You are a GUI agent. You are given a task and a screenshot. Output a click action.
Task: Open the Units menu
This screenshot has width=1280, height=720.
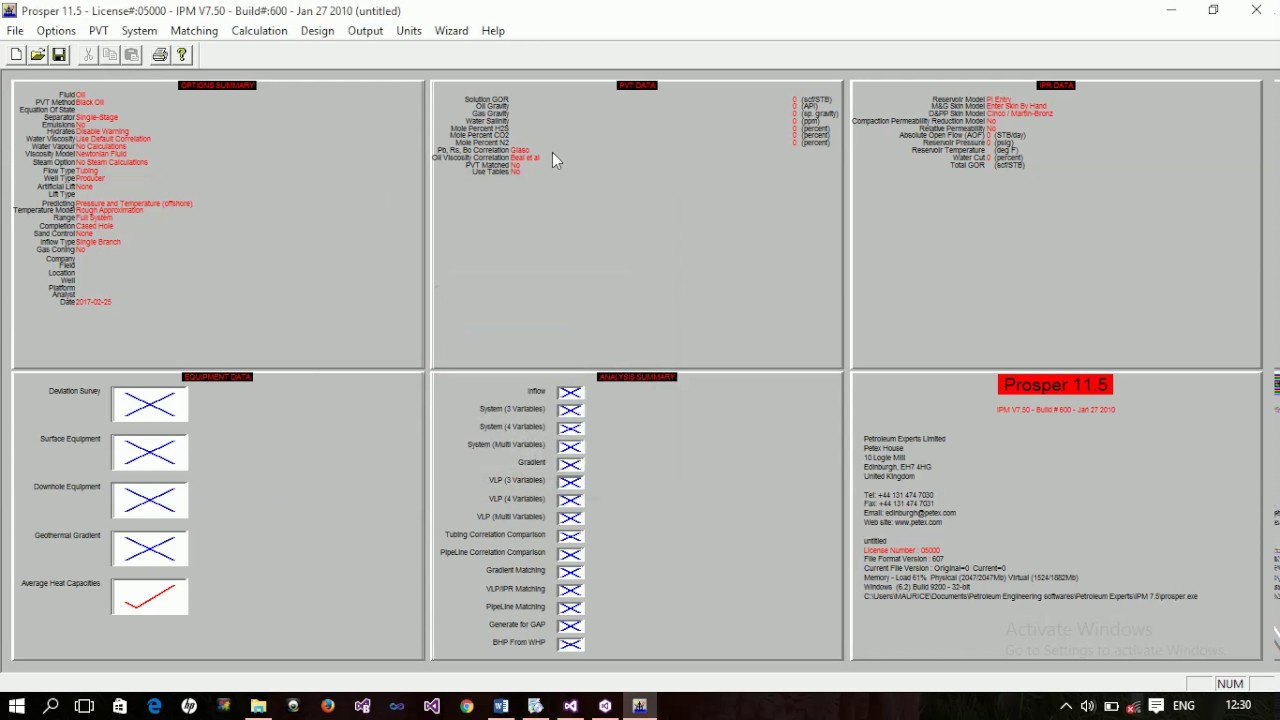click(x=408, y=31)
